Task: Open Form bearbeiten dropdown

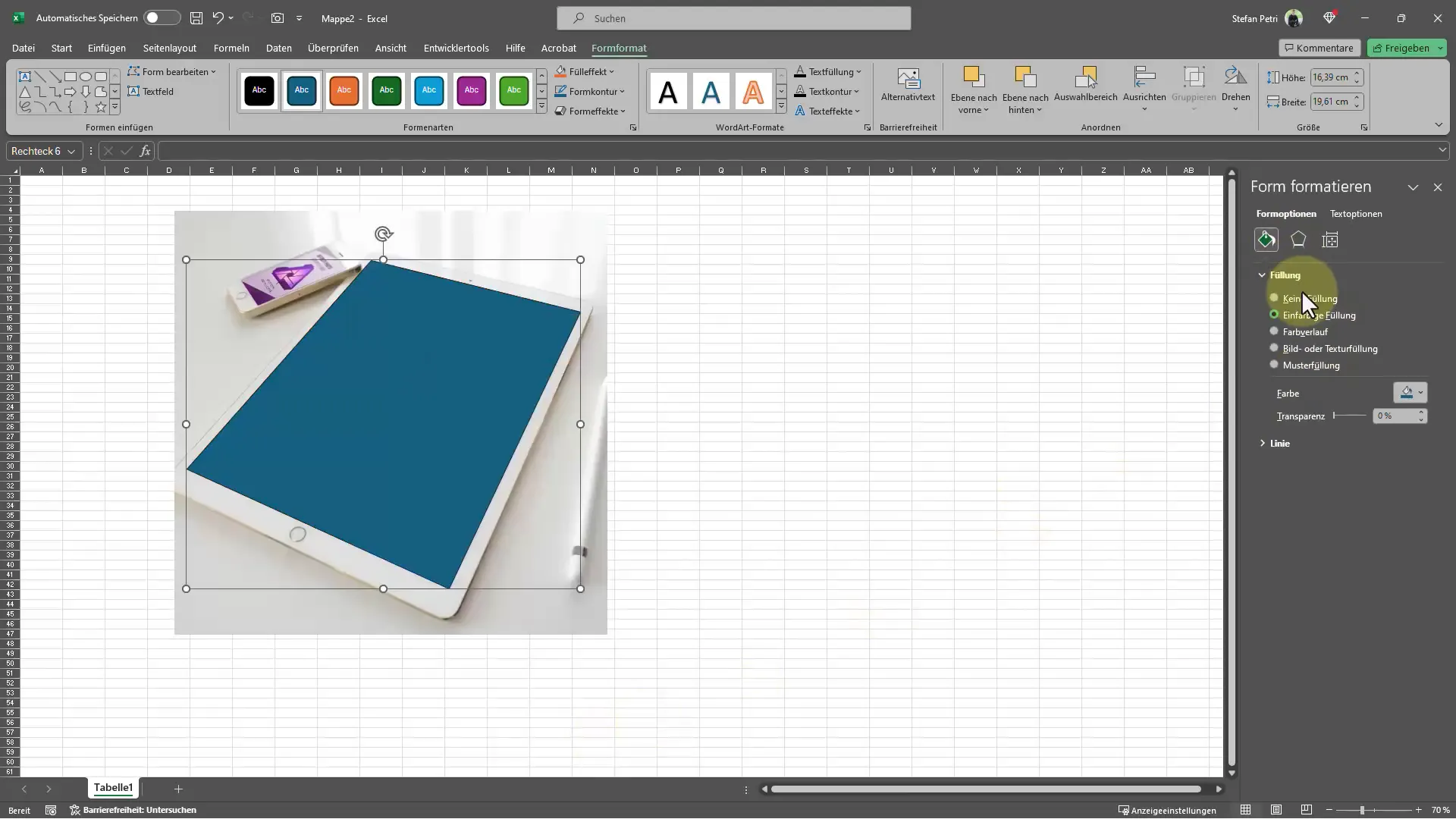Action: 172,71
